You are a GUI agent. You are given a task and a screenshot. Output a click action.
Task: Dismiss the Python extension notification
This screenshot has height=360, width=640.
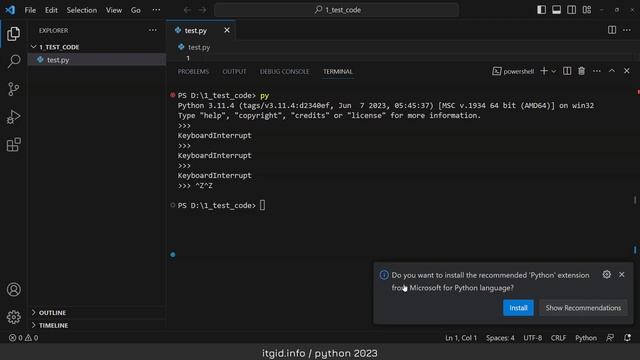pyautogui.click(x=621, y=275)
